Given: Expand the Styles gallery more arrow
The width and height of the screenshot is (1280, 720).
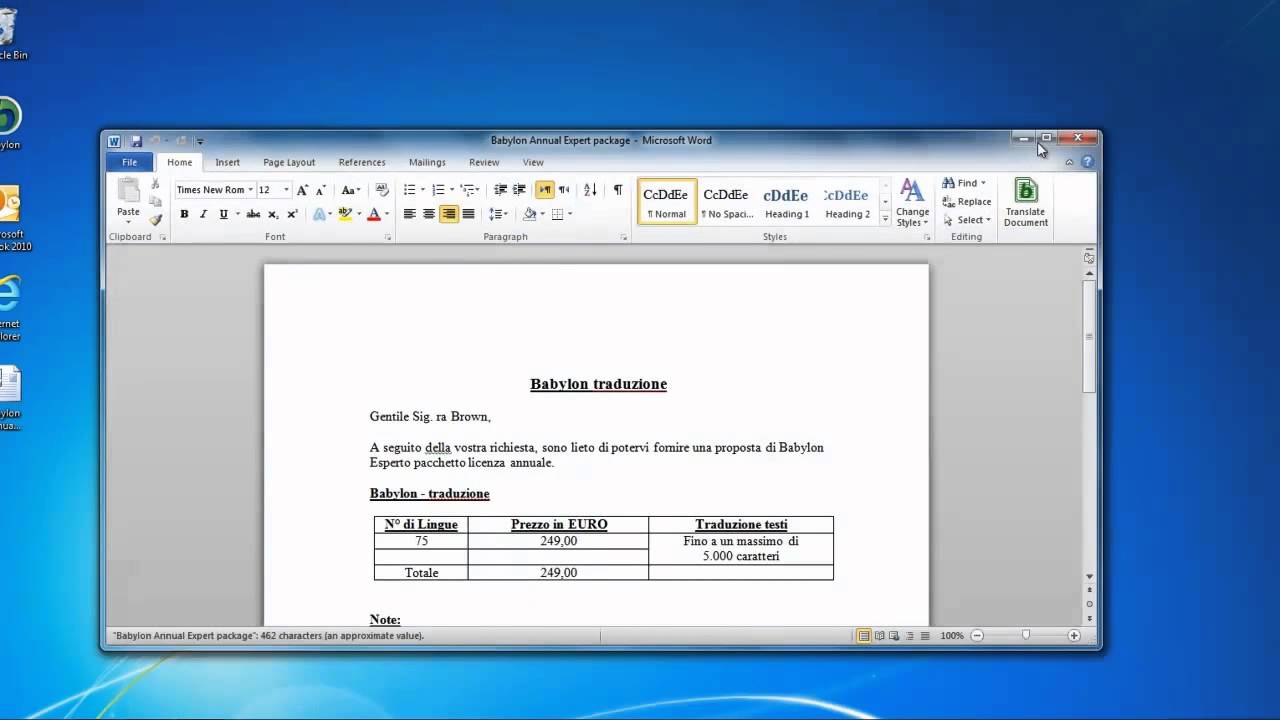Looking at the screenshot, I should (x=885, y=219).
